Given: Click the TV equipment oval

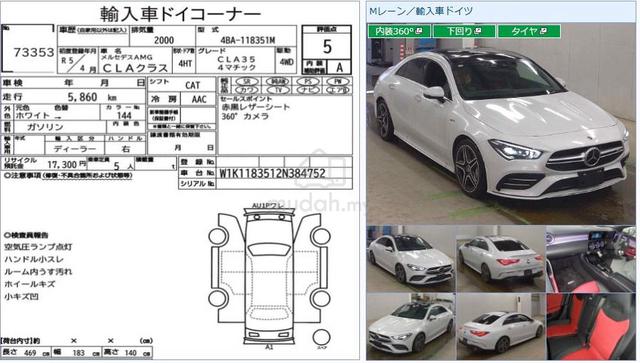Looking at the screenshot, I should coord(278,90).
